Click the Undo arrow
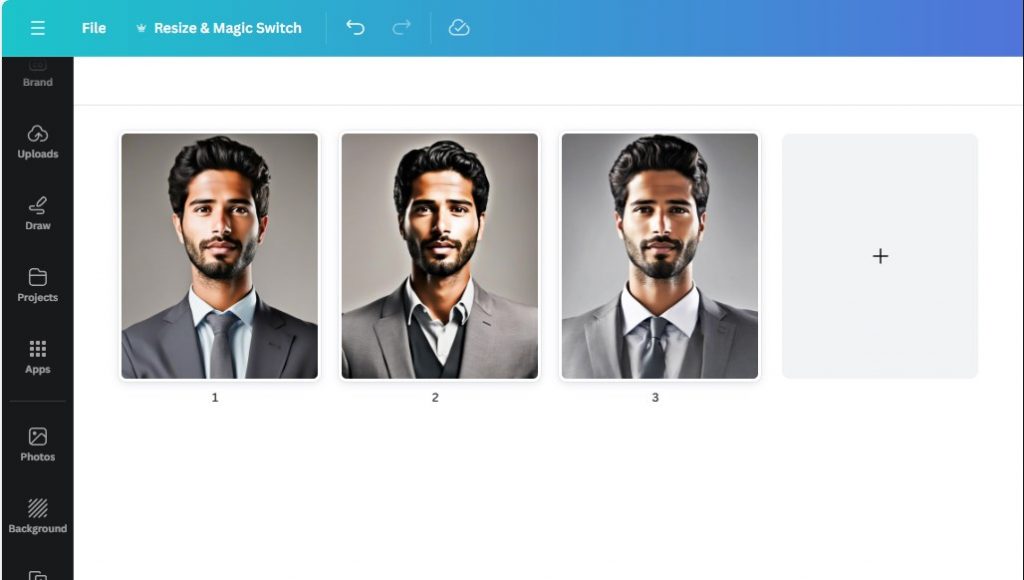Viewport: 1024px width, 580px height. coord(354,28)
